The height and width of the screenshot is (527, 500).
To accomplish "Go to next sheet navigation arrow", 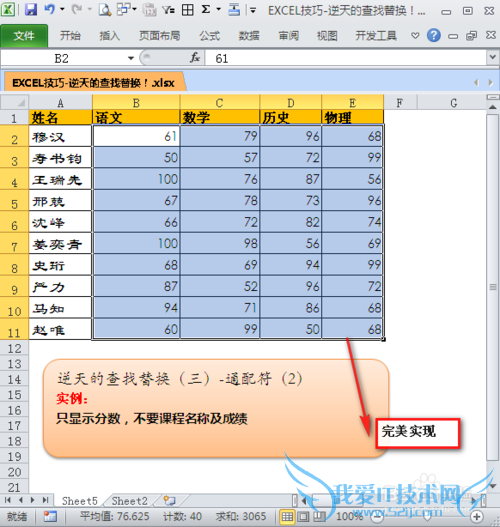I will click(x=33, y=500).
